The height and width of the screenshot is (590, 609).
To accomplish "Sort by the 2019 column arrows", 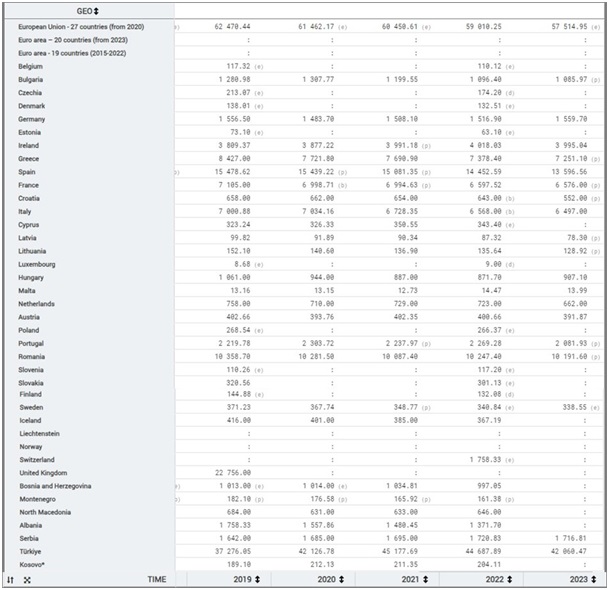I will point(257,579).
